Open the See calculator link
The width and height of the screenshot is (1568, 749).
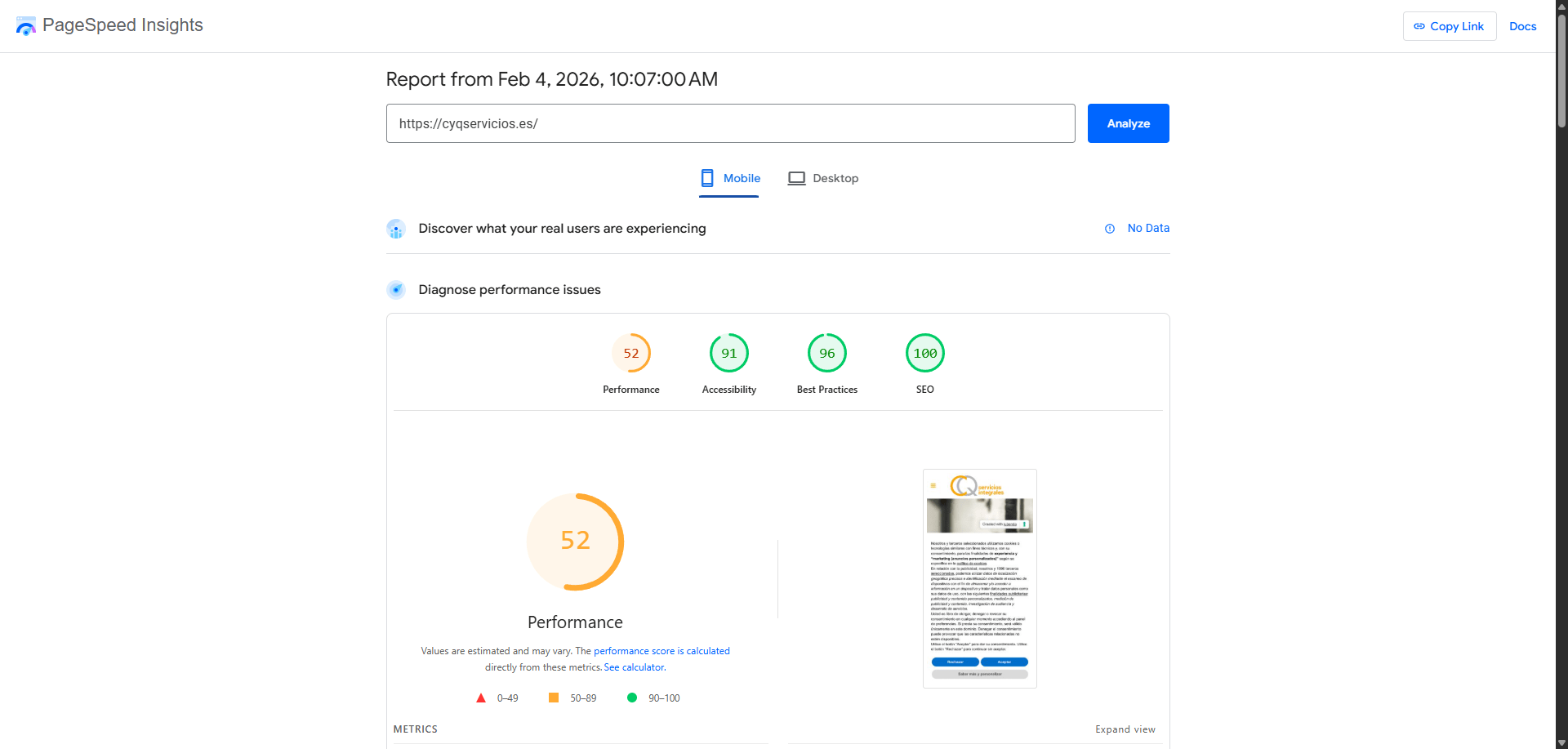(635, 667)
